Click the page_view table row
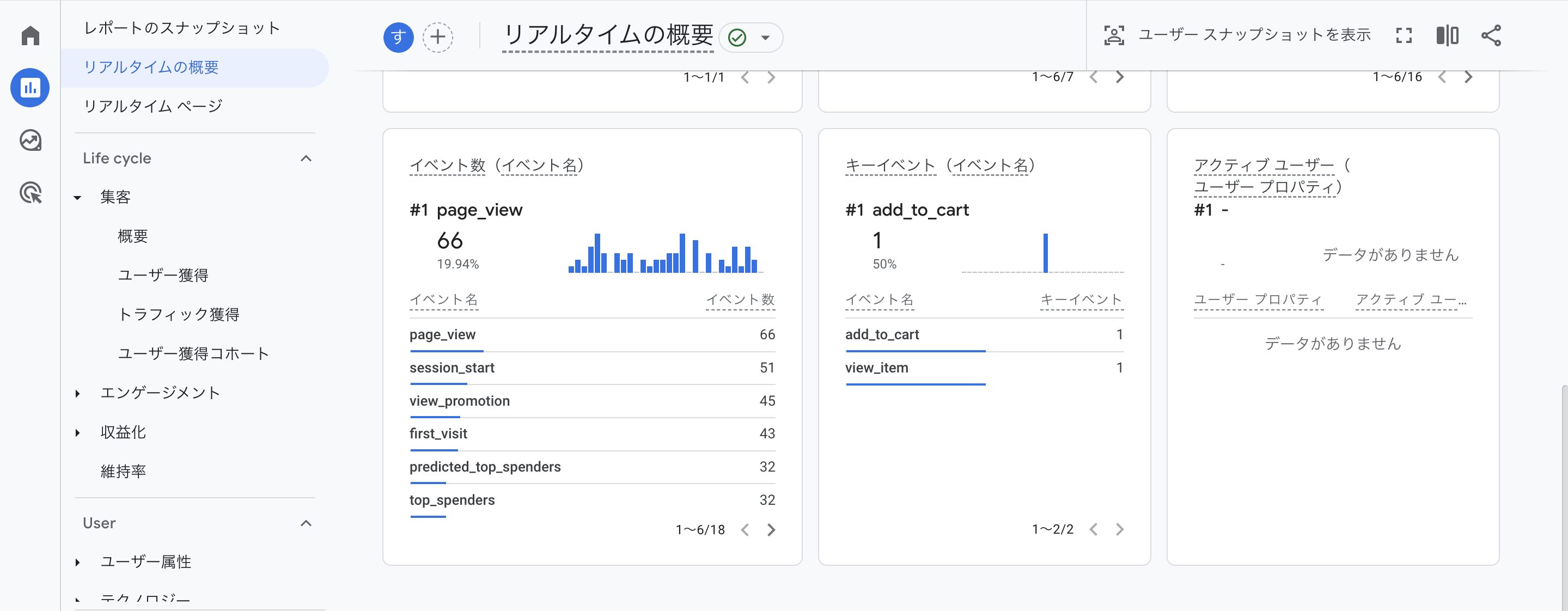Image resolution: width=1568 pixels, height=611 pixels. click(x=592, y=335)
